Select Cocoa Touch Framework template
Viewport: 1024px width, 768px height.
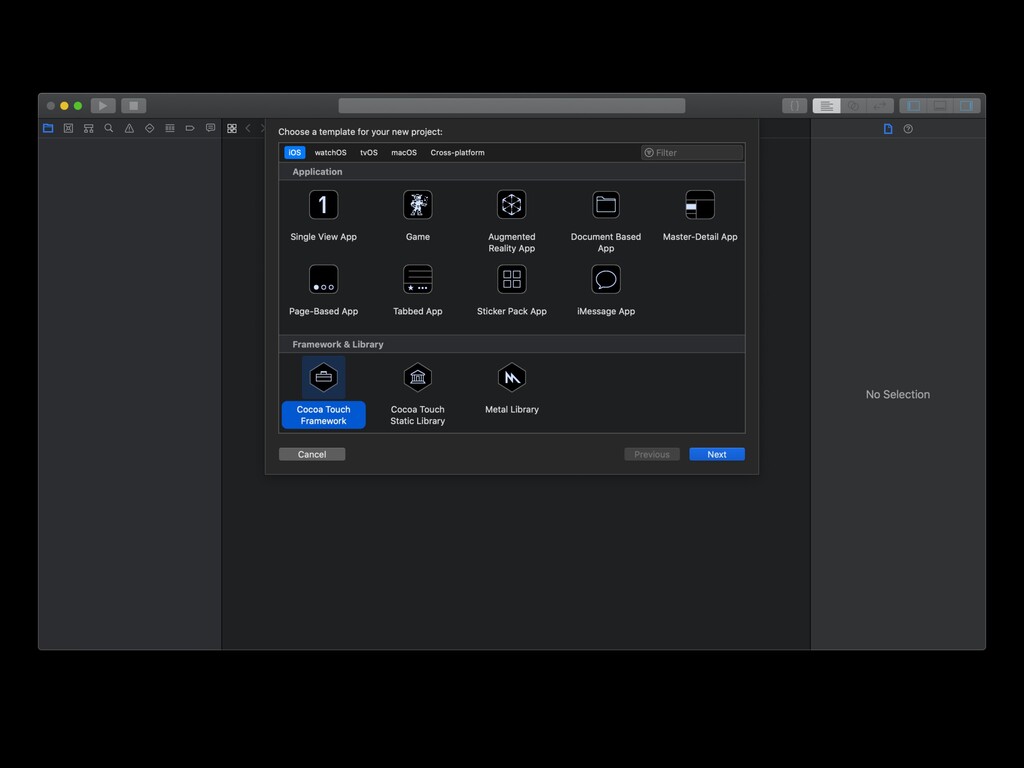click(x=323, y=394)
